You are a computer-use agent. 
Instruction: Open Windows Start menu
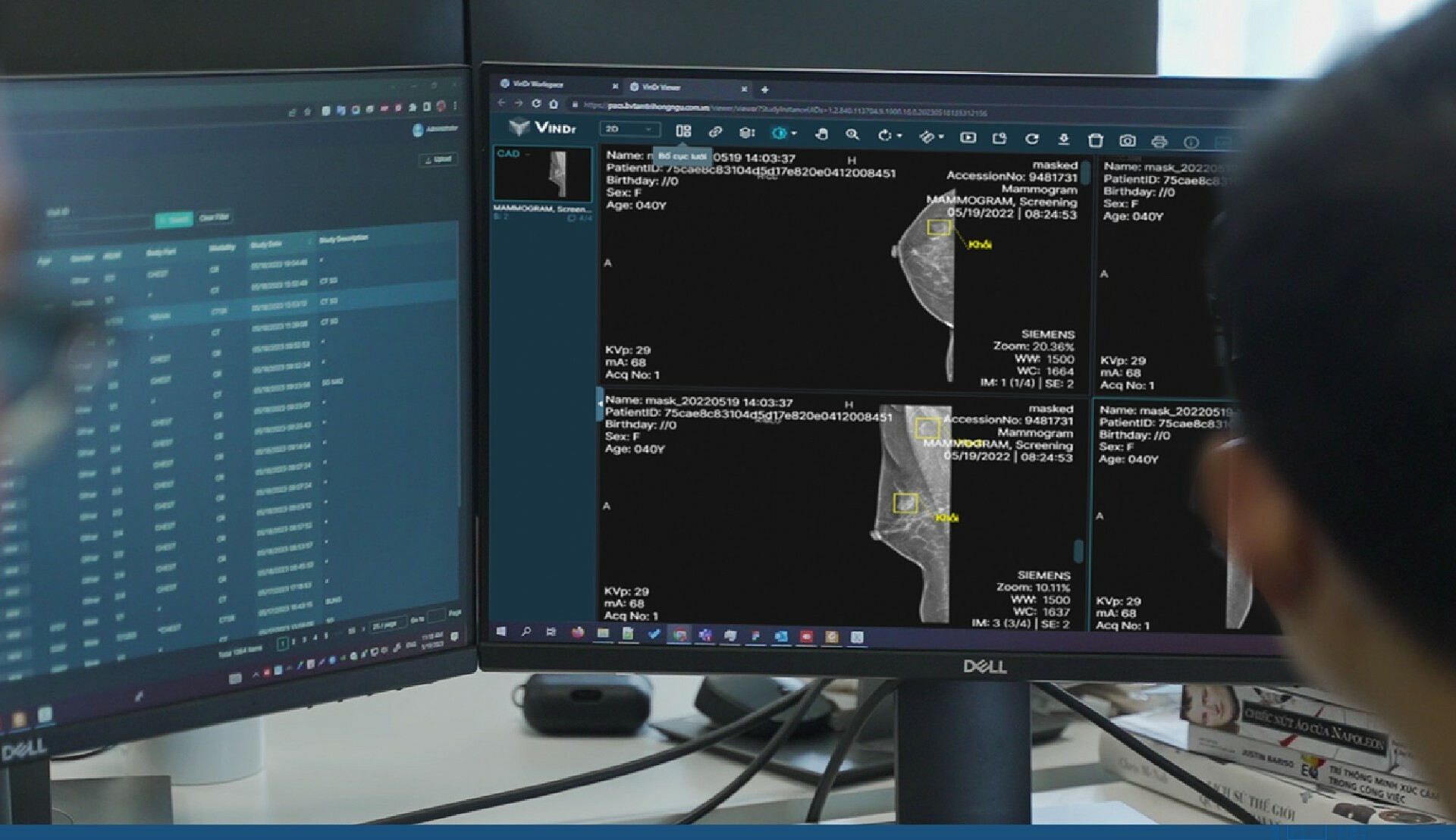pos(501,631)
